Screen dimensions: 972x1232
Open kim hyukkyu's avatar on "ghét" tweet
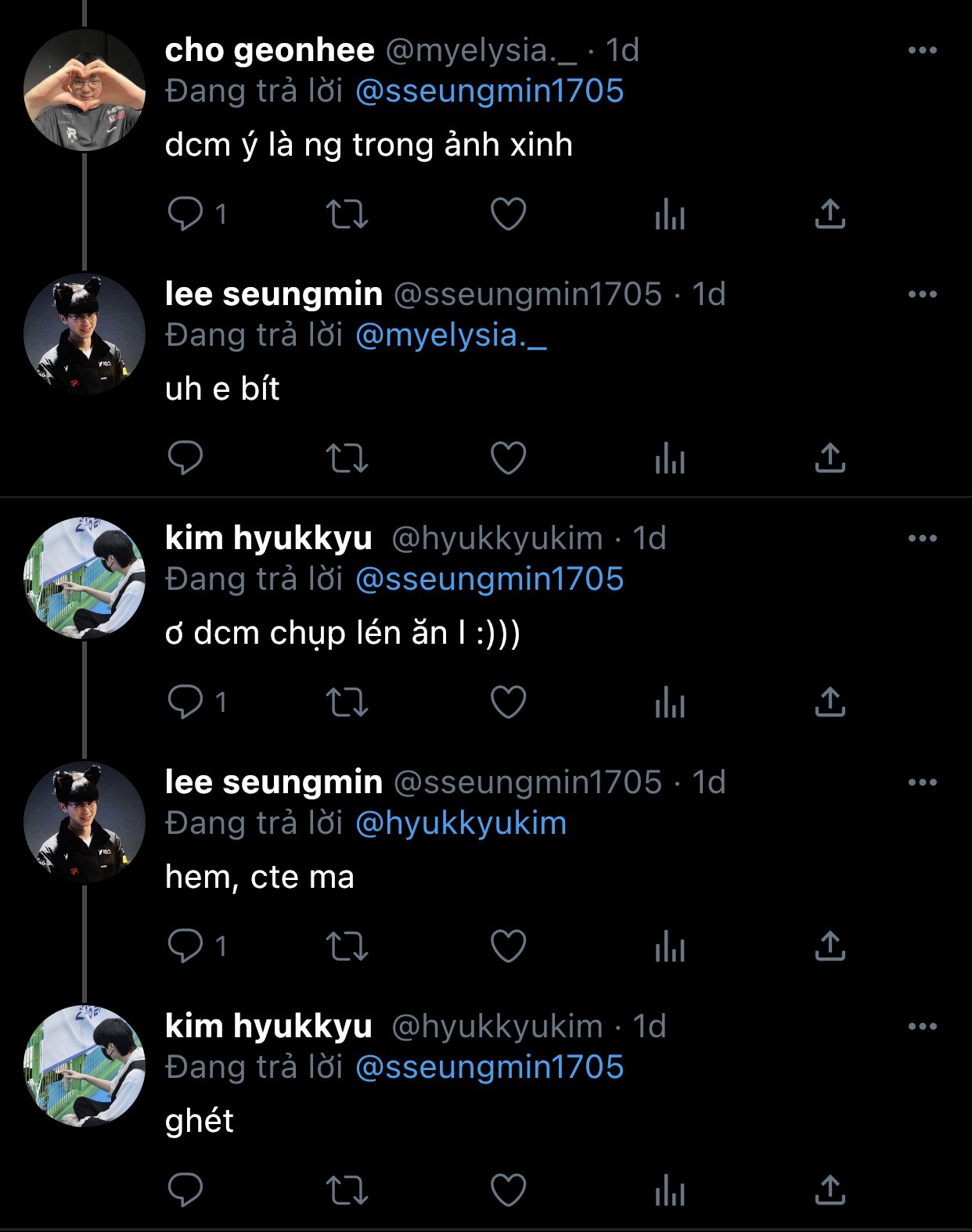[x=85, y=1066]
